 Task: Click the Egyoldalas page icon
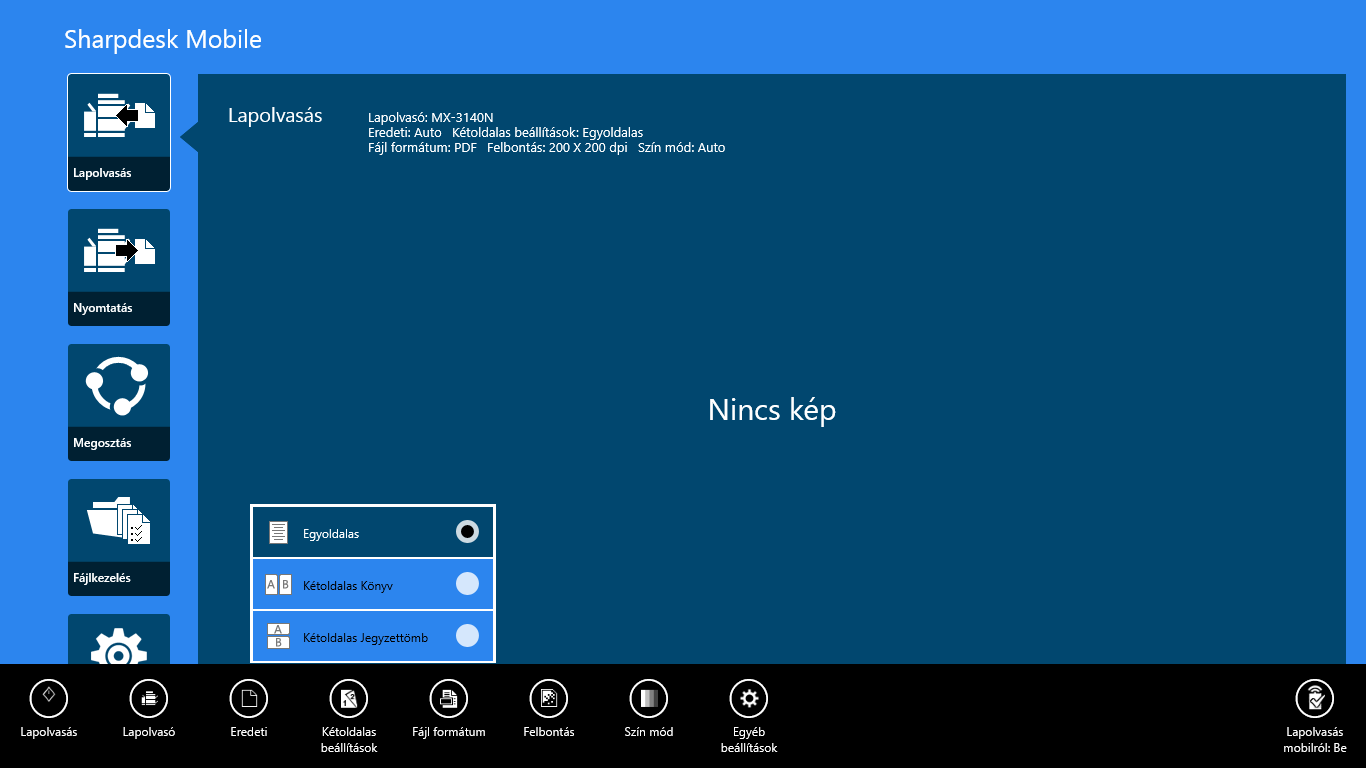(278, 533)
